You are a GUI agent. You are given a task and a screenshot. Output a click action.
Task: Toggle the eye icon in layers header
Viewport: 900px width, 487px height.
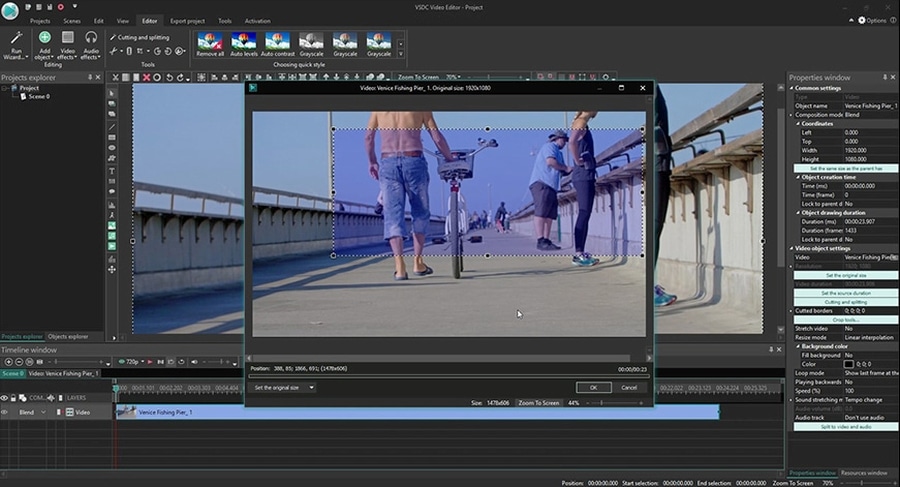tap(5, 397)
